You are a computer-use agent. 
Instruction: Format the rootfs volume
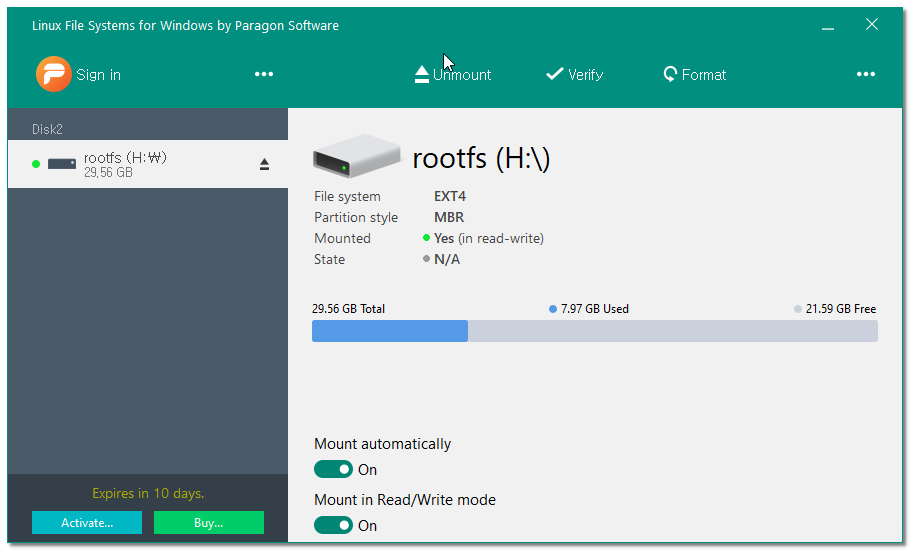tap(695, 74)
